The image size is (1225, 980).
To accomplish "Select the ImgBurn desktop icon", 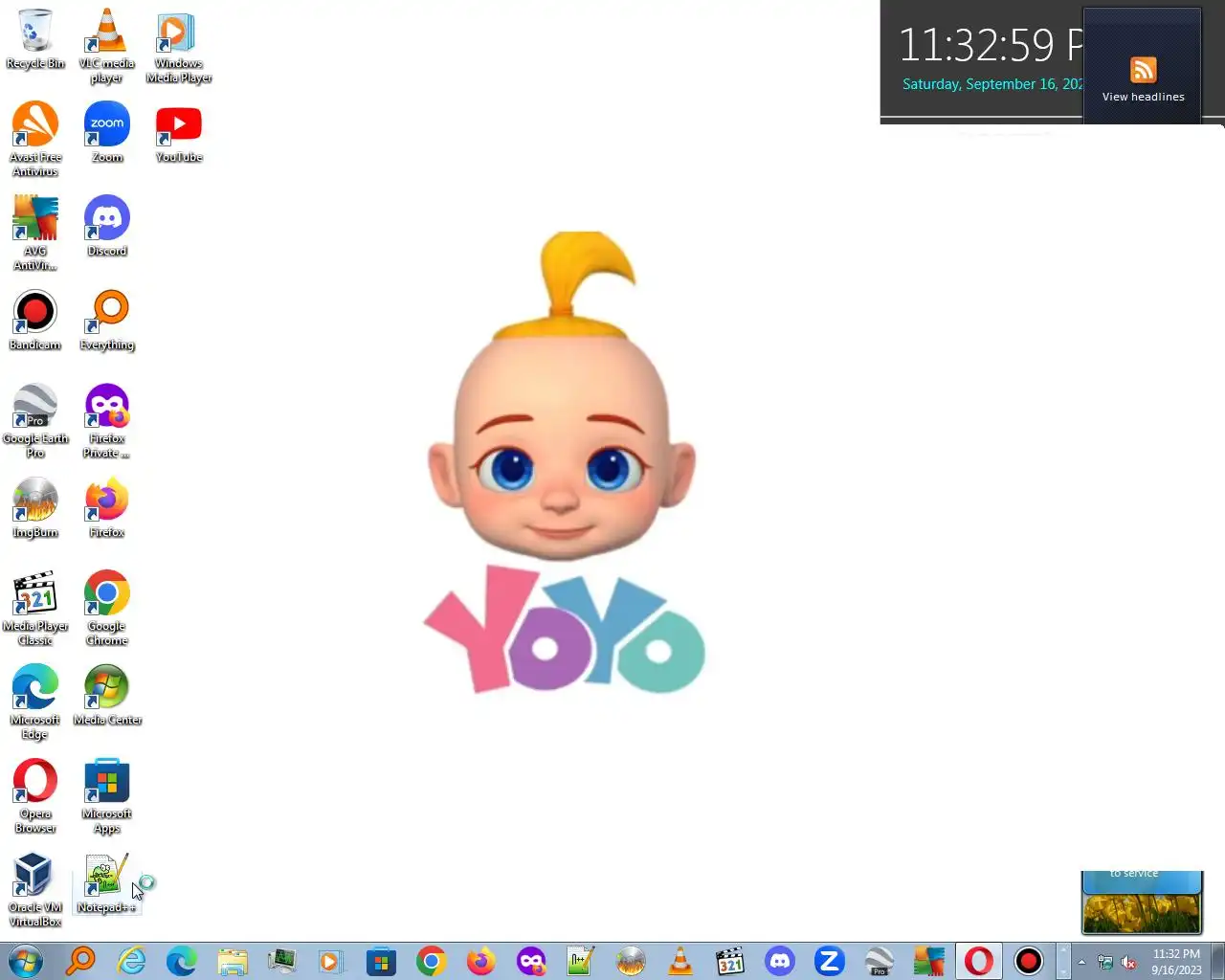I will coord(35,507).
